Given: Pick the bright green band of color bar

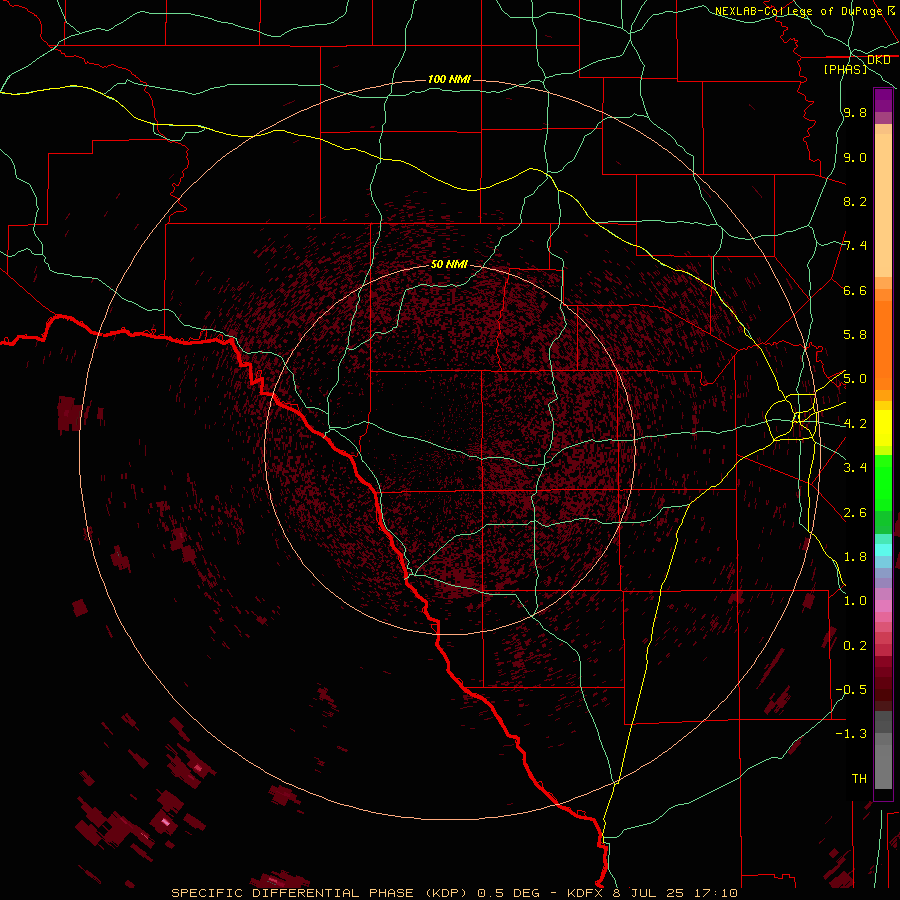Looking at the screenshot, I should point(883,483).
